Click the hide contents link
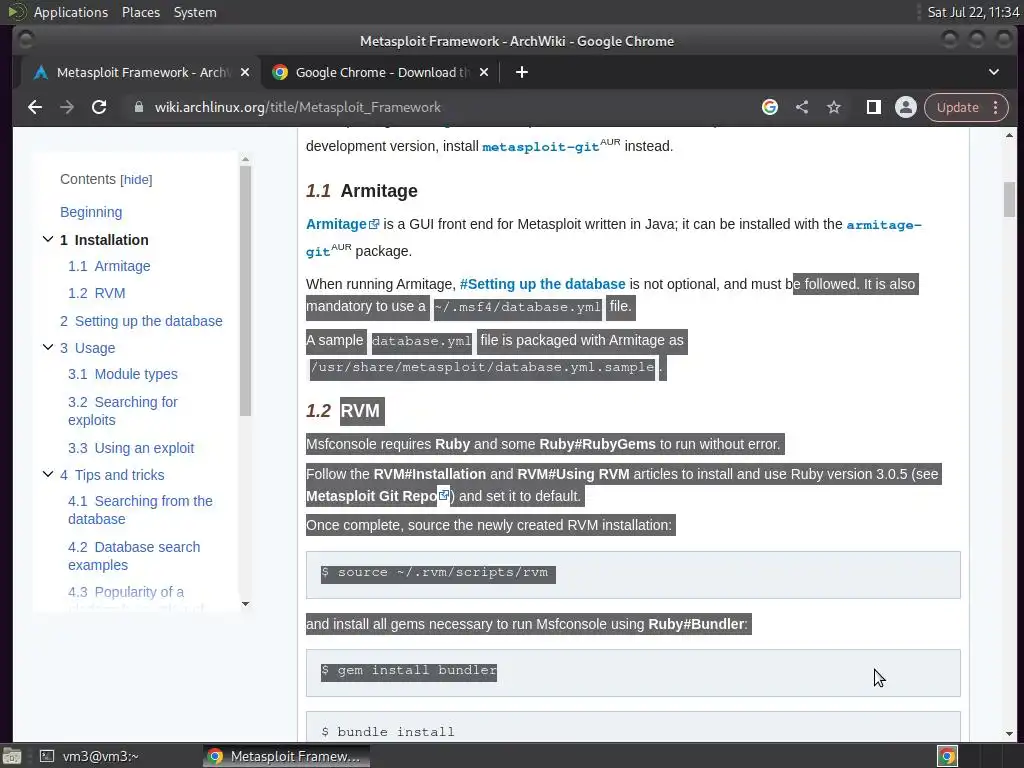Screen dimensions: 1024x768 tap(136, 180)
